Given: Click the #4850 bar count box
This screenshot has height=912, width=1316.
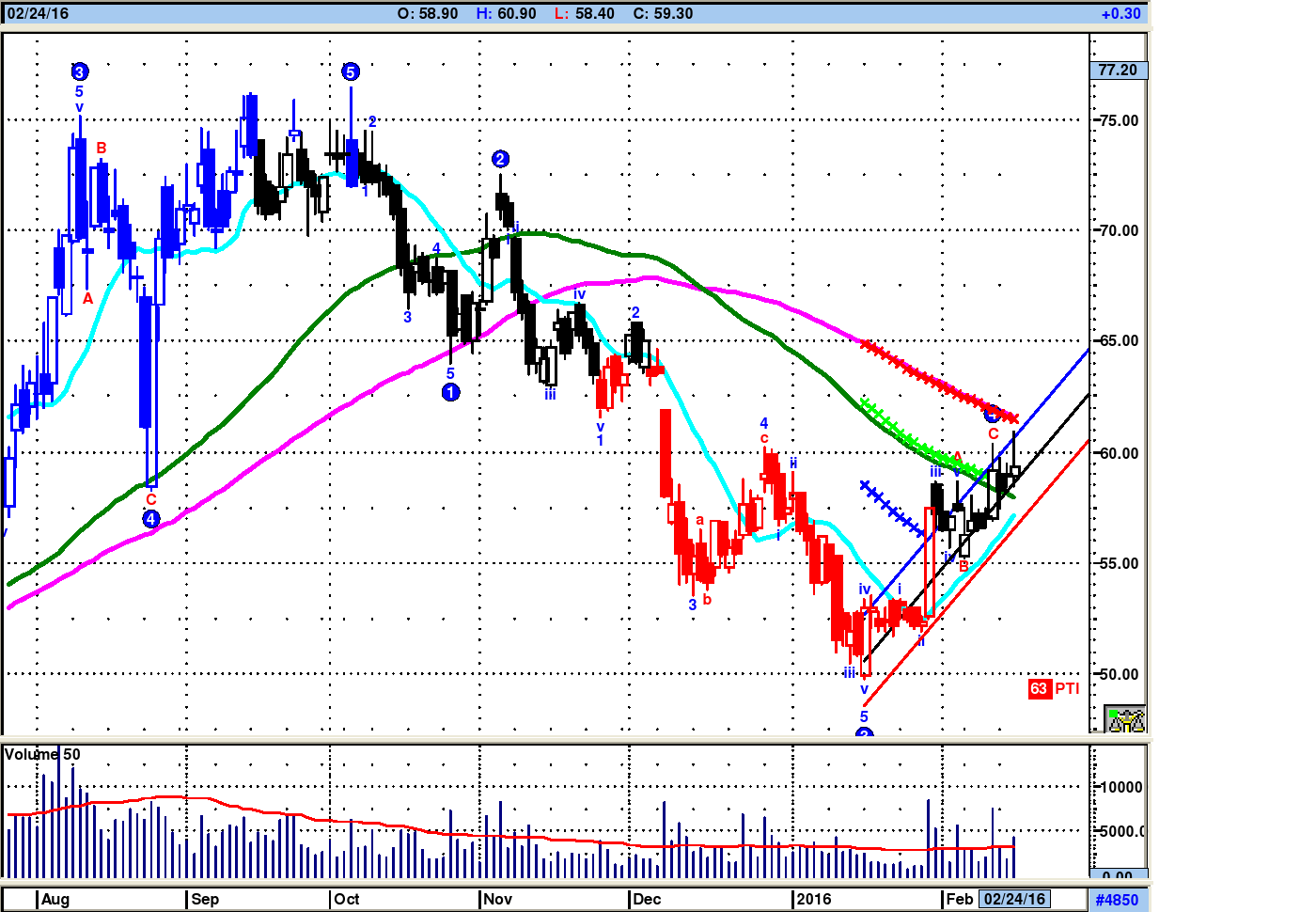Looking at the screenshot, I should [1117, 900].
